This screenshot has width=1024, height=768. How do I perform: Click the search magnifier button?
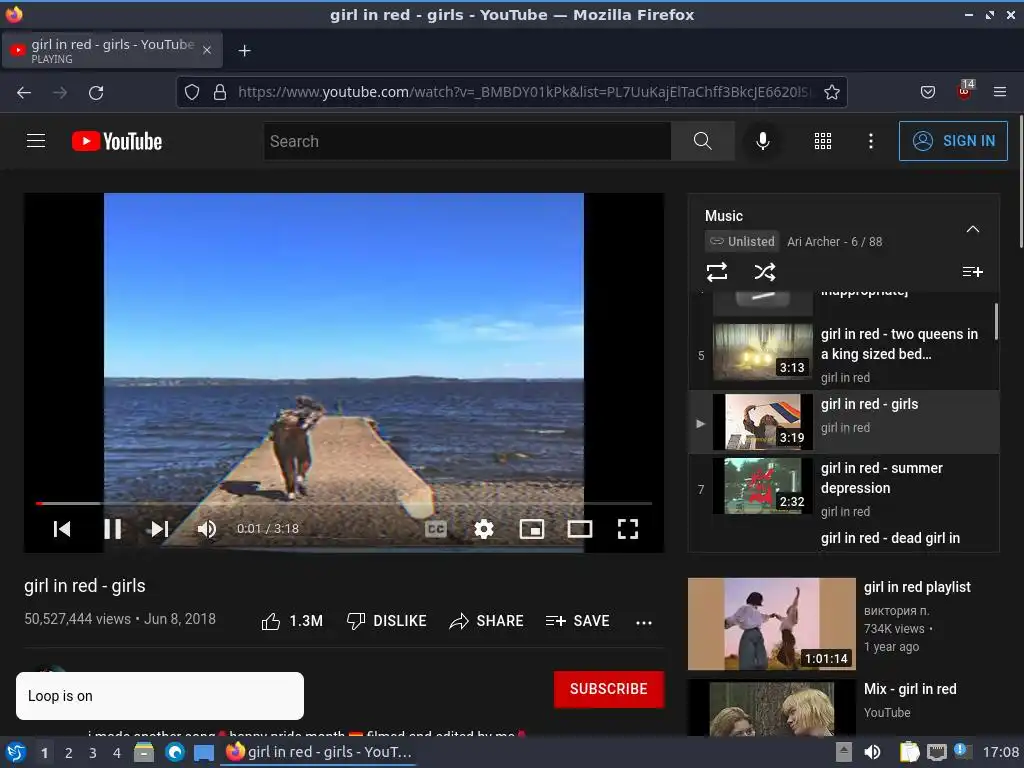pos(703,141)
